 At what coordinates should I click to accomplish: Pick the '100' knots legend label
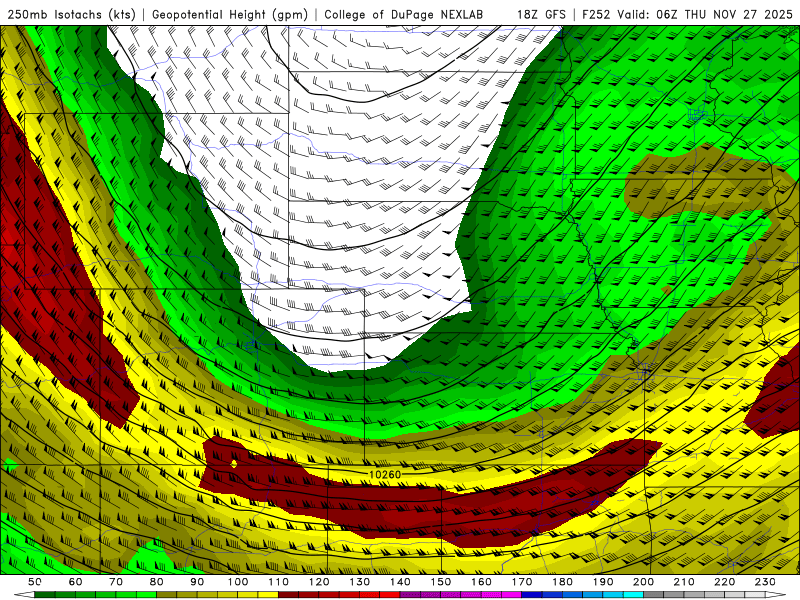237,582
